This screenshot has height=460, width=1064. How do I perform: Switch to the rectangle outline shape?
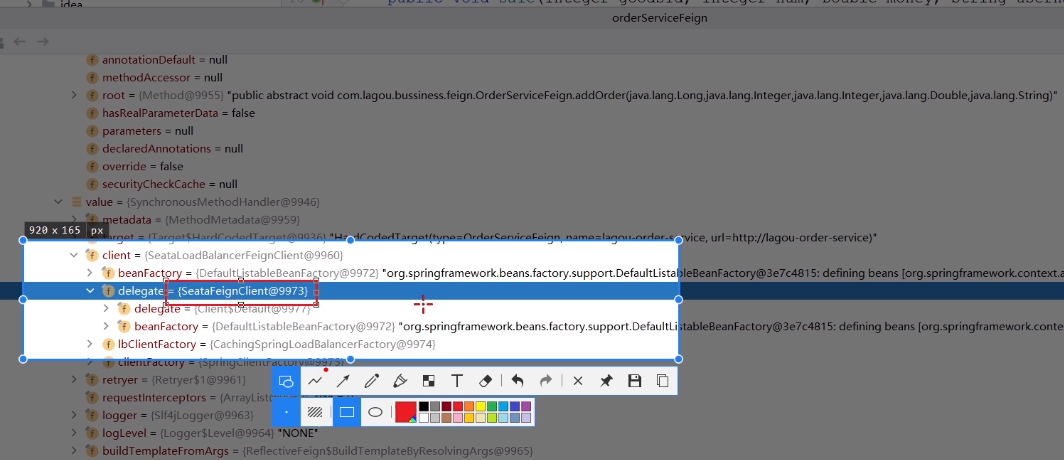click(x=347, y=412)
